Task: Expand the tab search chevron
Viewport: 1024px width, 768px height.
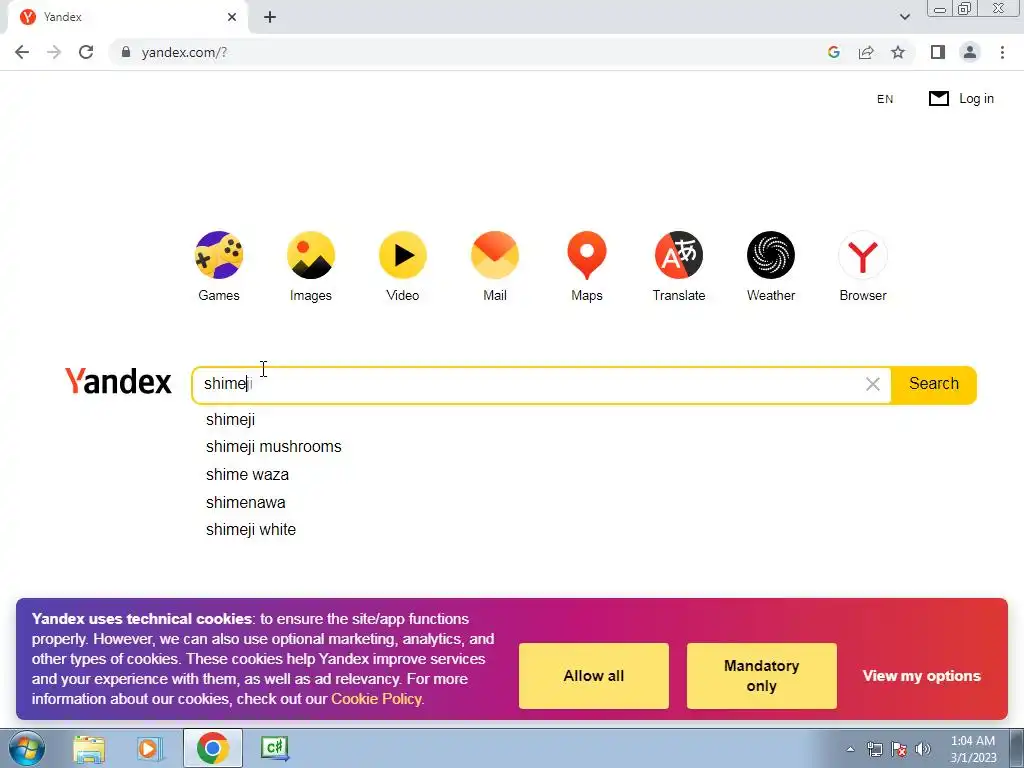Action: pyautogui.click(x=904, y=17)
